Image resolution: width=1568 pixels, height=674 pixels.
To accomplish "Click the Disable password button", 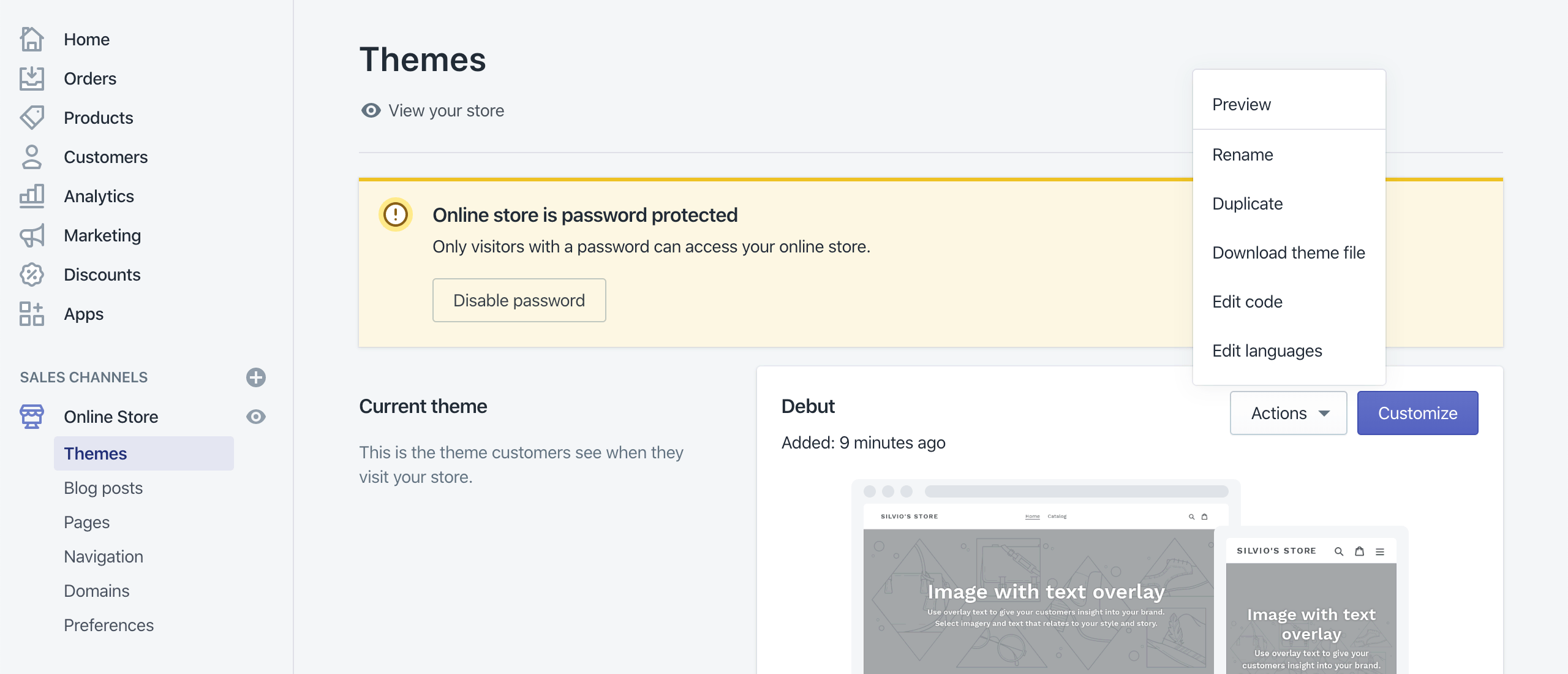I will 519,300.
